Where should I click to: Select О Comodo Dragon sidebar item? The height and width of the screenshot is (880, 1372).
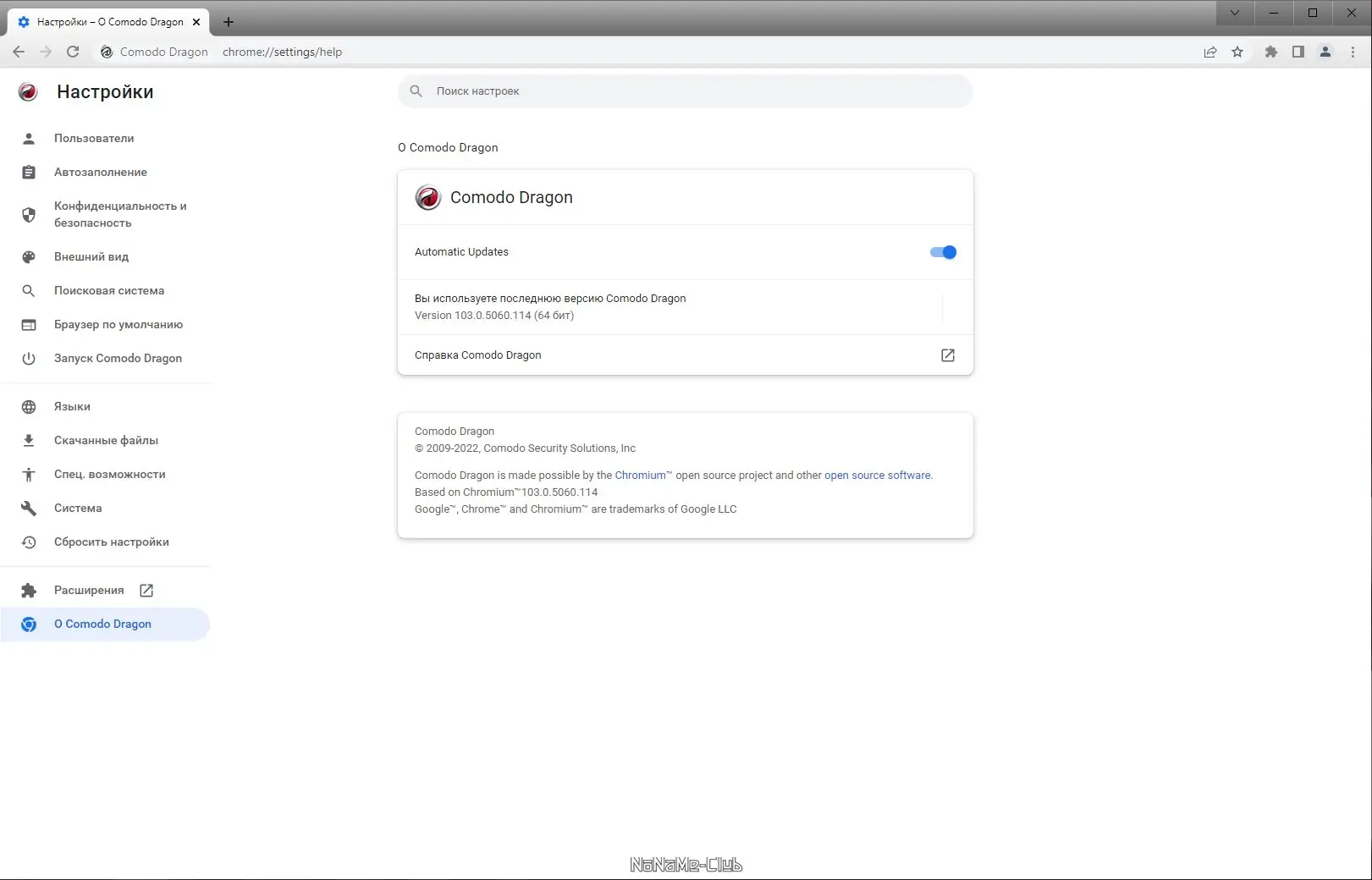pos(105,624)
